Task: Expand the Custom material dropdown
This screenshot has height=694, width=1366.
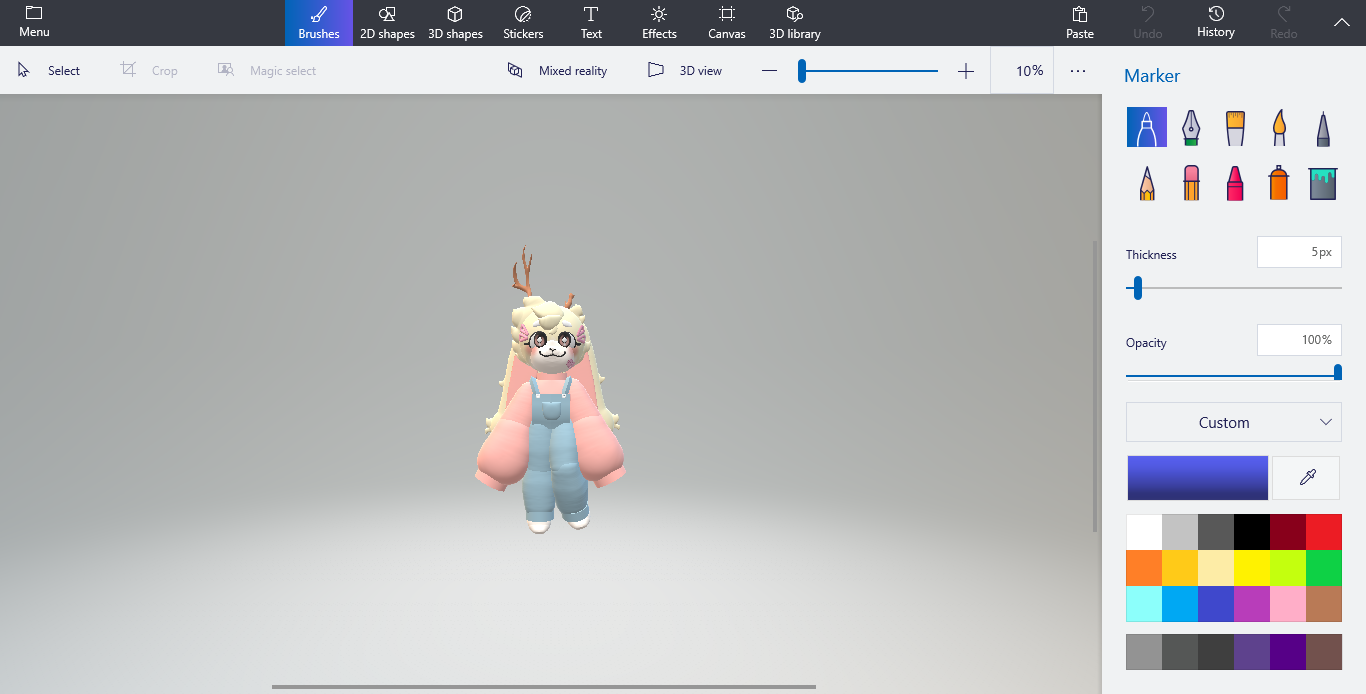Action: pos(1234,422)
